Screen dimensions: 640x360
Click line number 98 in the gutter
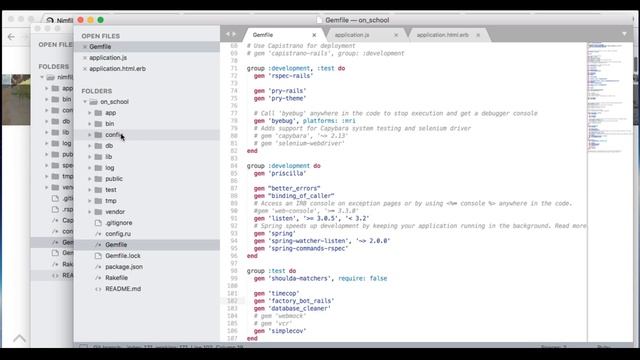coord(234,271)
